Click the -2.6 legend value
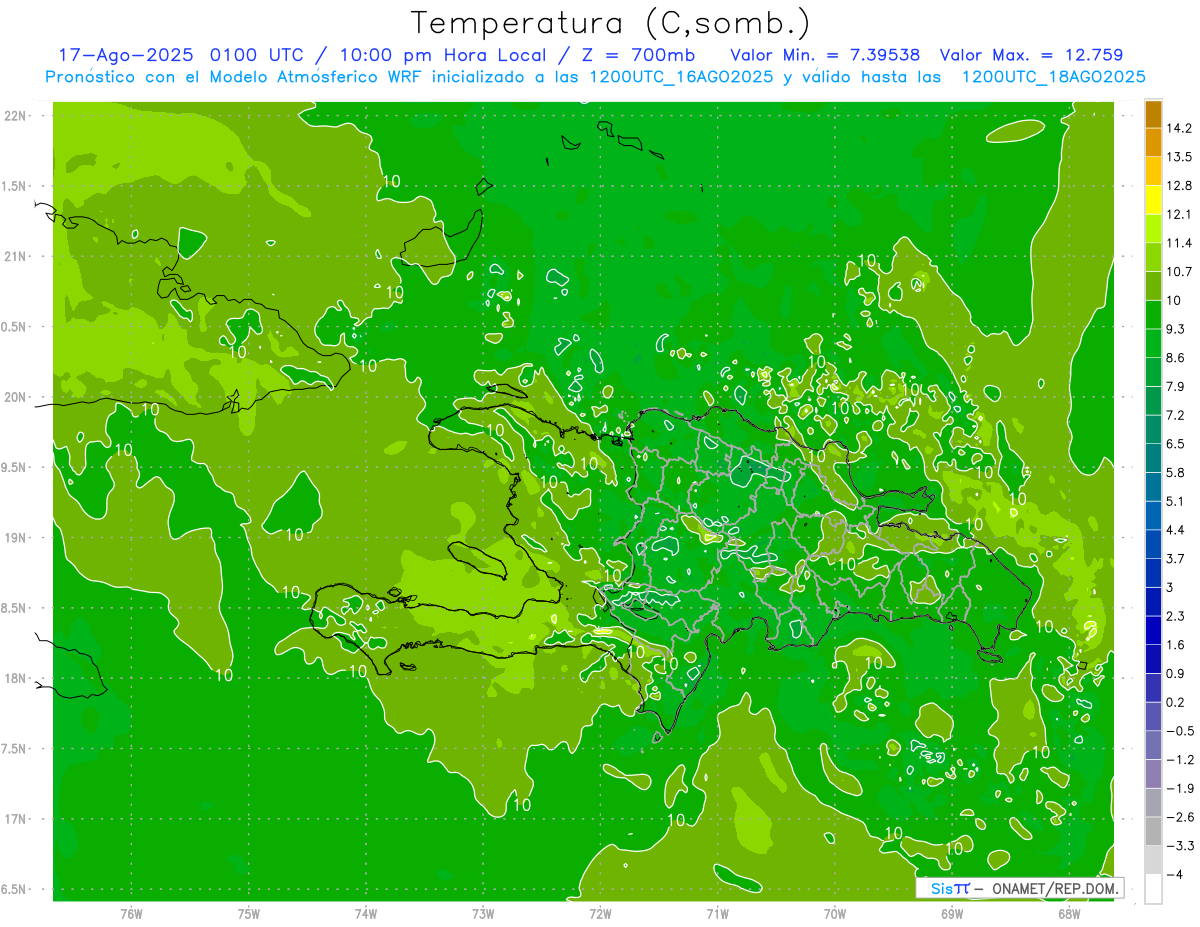Viewport: 1200px width, 927px height. point(1178,816)
